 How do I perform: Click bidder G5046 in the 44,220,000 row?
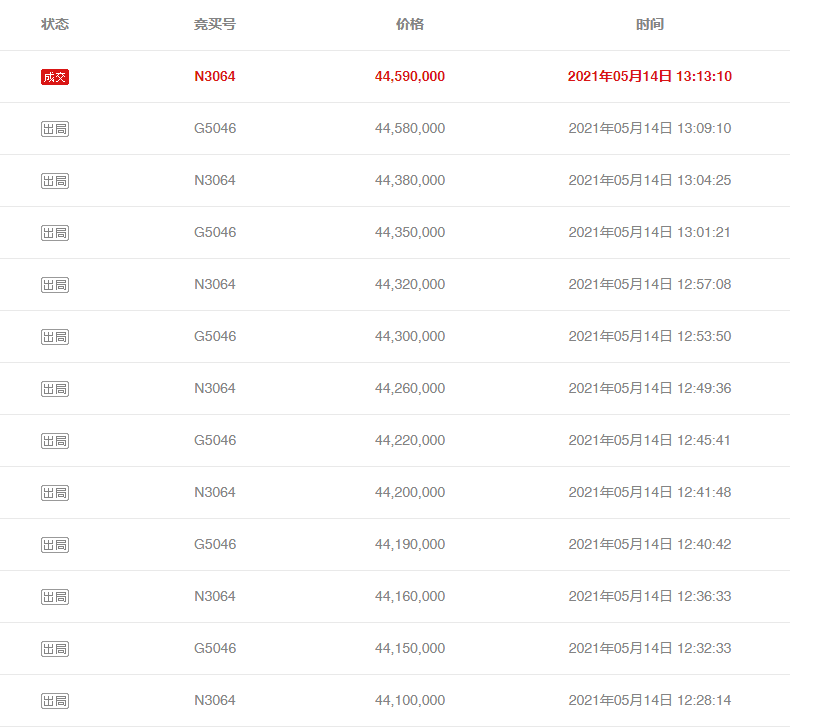coord(215,440)
